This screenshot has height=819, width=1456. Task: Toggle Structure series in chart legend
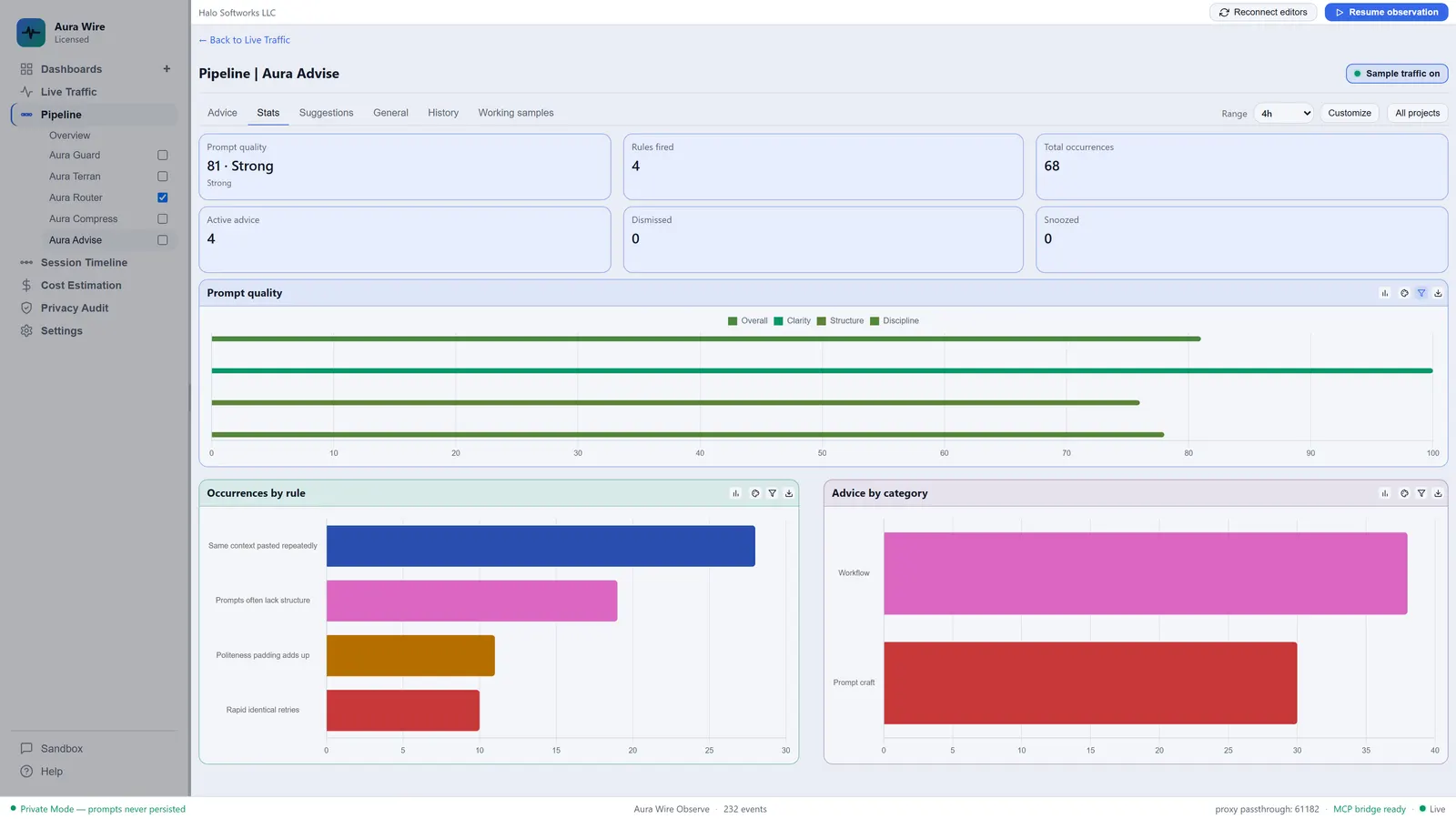pyautogui.click(x=841, y=321)
